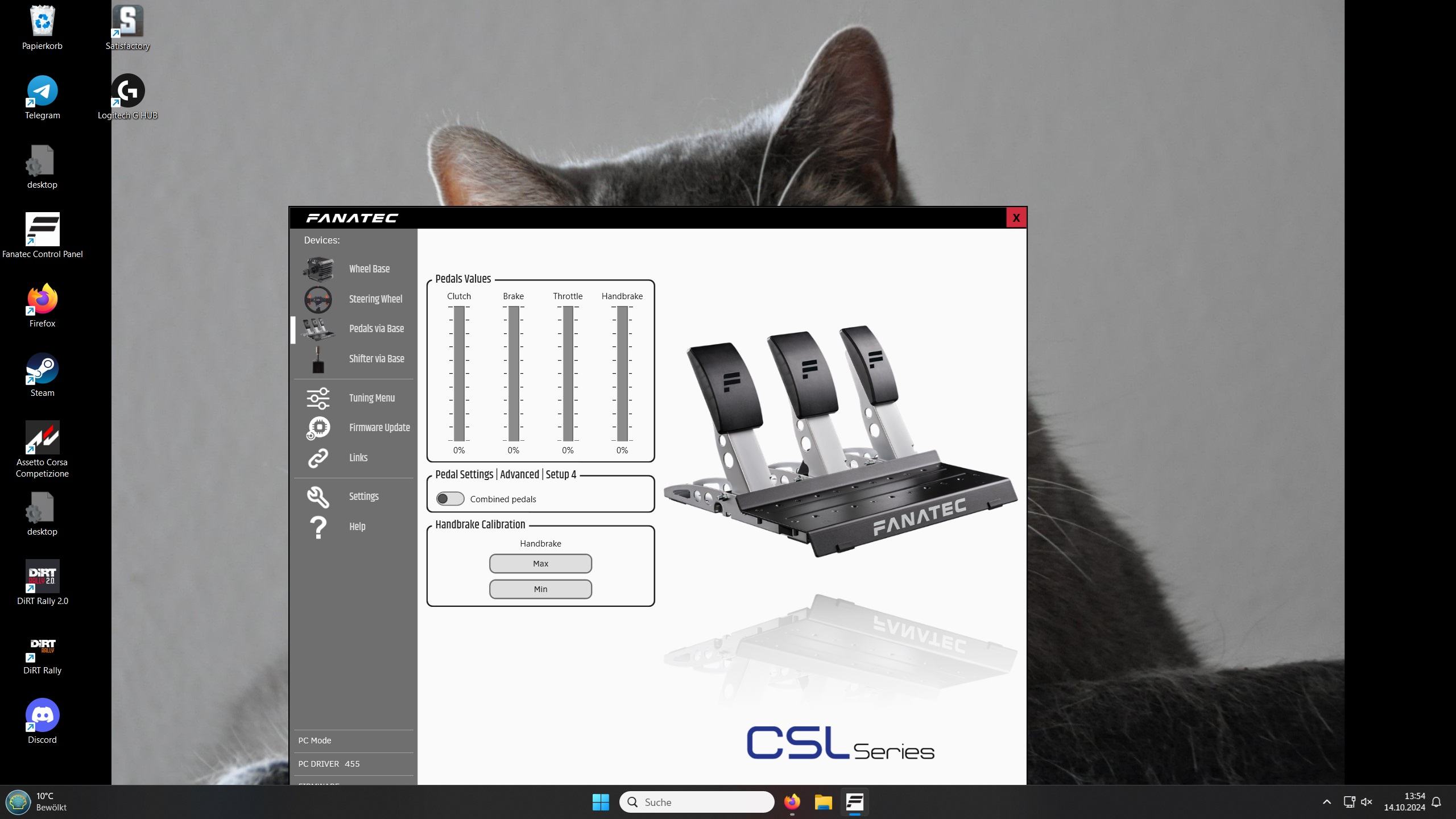The height and width of the screenshot is (819, 1456).
Task: Close the Fanatec window
Action: click(x=1016, y=218)
